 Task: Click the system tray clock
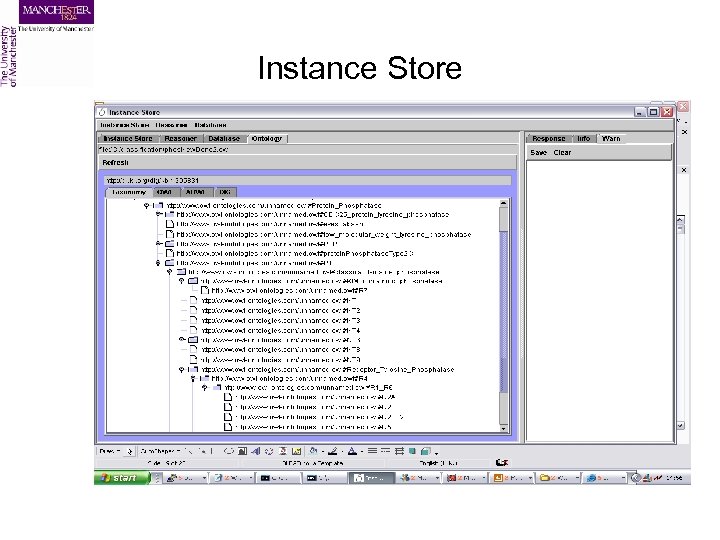point(674,478)
